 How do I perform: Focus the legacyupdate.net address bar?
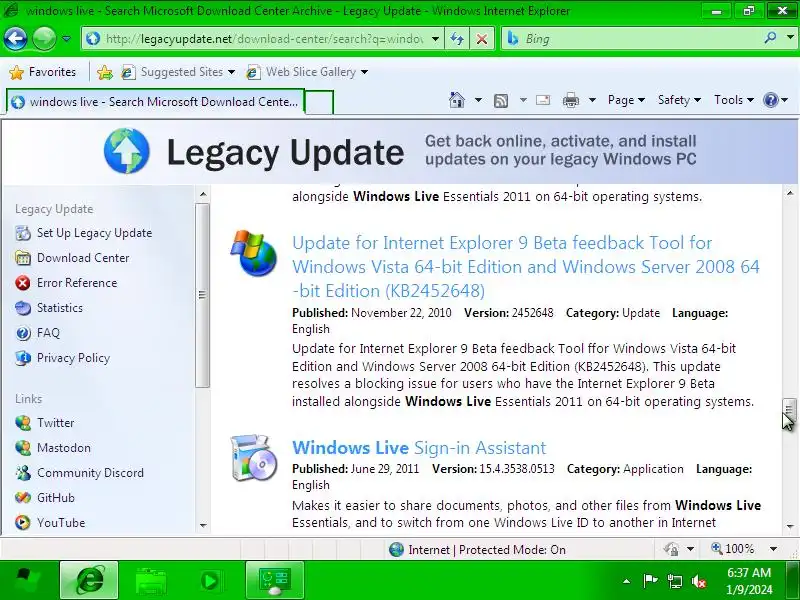coord(263,39)
